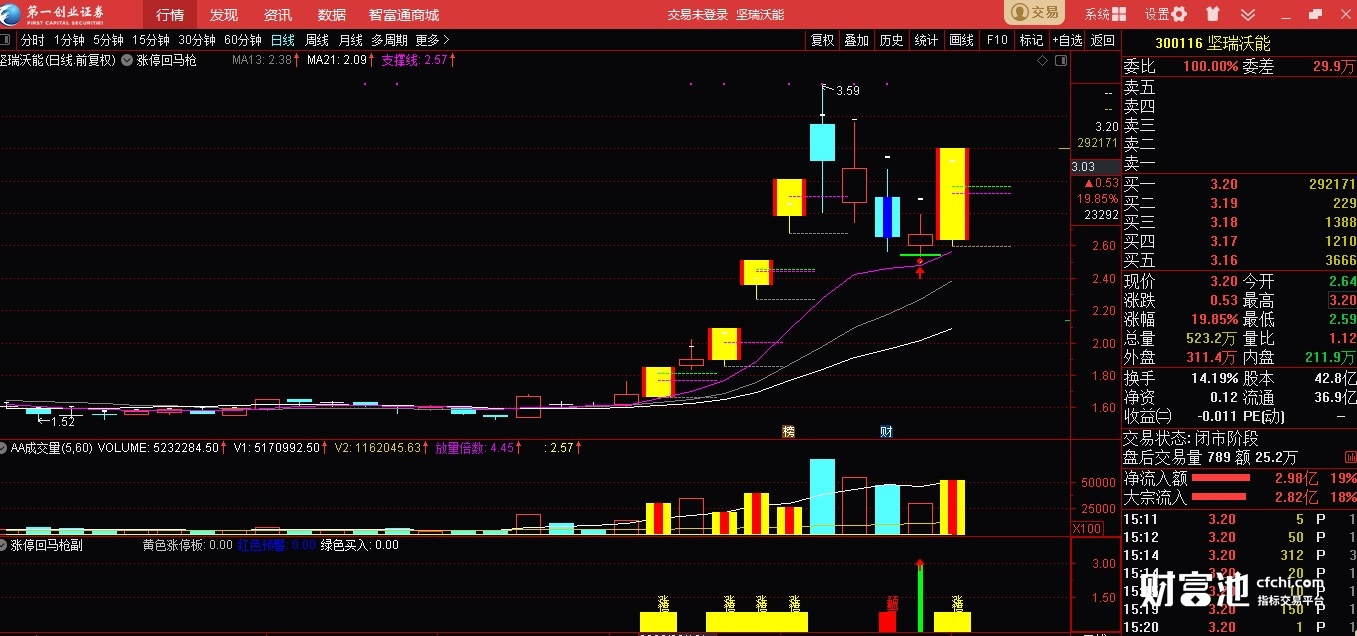Click the 历史 toolbar button
This screenshot has height=636, width=1357.
[x=891, y=40]
